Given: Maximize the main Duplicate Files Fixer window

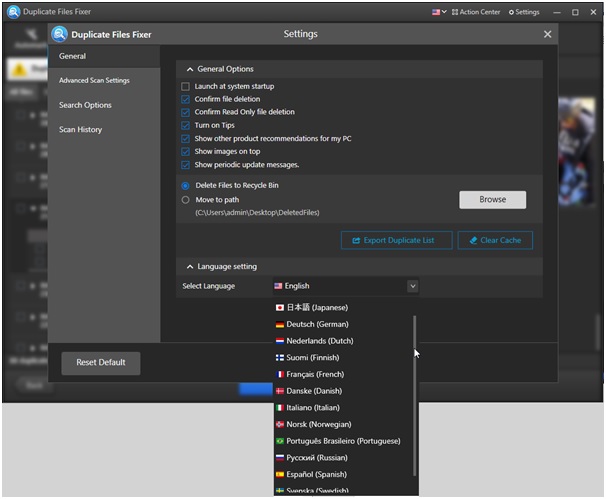Looking at the screenshot, I should pos(575,12).
